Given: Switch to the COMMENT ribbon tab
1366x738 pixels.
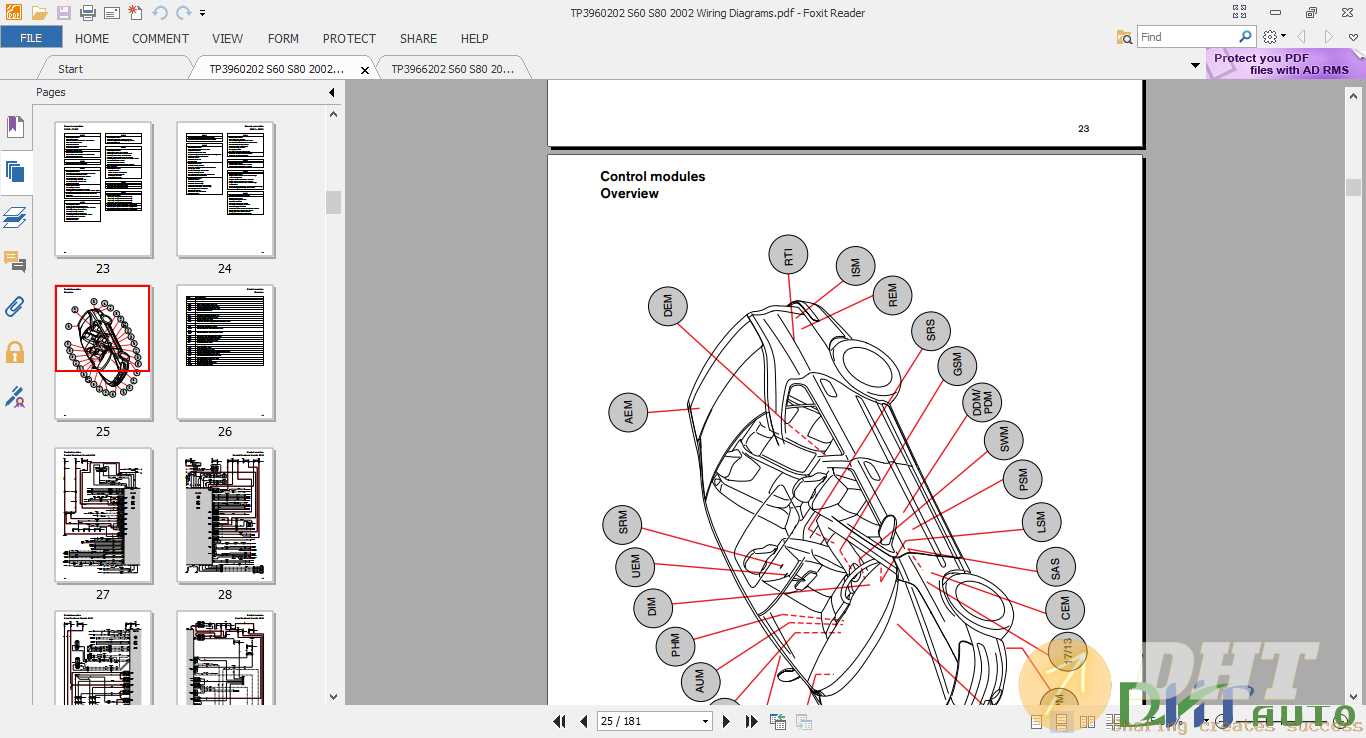Looking at the screenshot, I should coord(160,38).
